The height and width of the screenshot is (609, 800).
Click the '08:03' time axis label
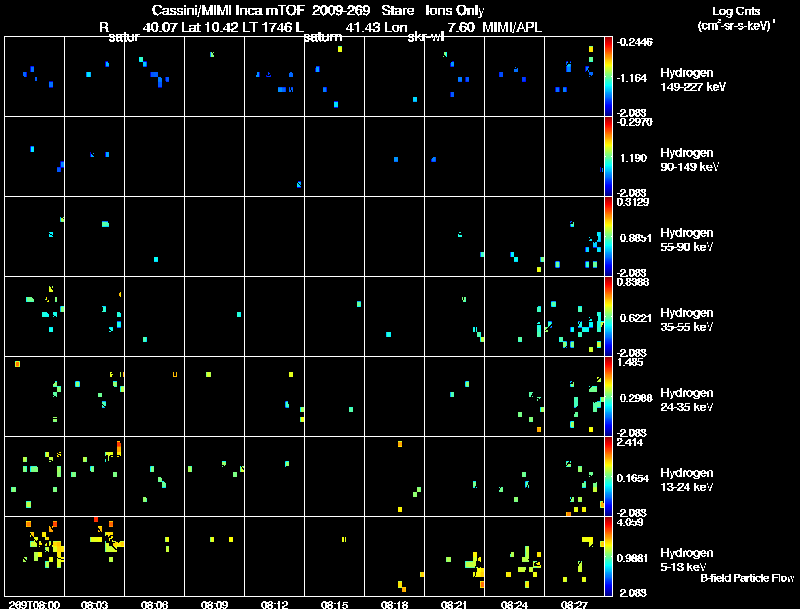(x=94, y=604)
